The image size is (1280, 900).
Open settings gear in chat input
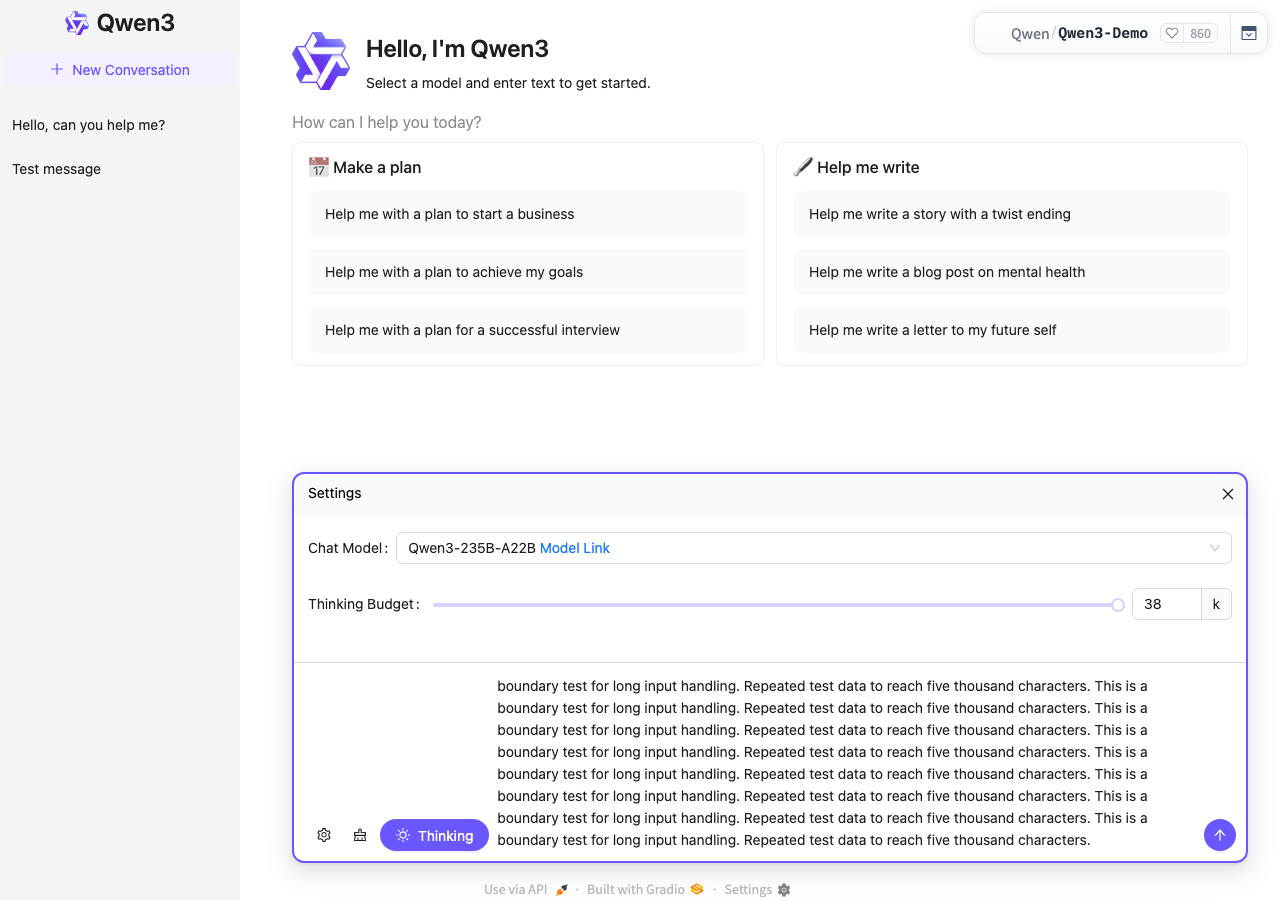click(x=324, y=835)
